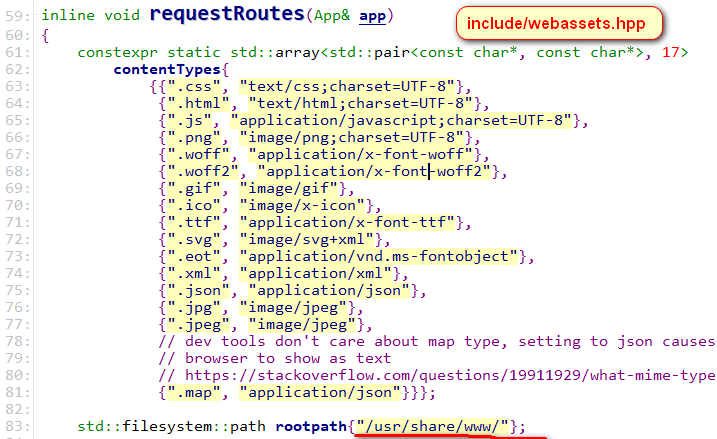Click "image/jpeg" on the .jpeg line
This screenshot has height=439, width=717.
(x=302, y=325)
